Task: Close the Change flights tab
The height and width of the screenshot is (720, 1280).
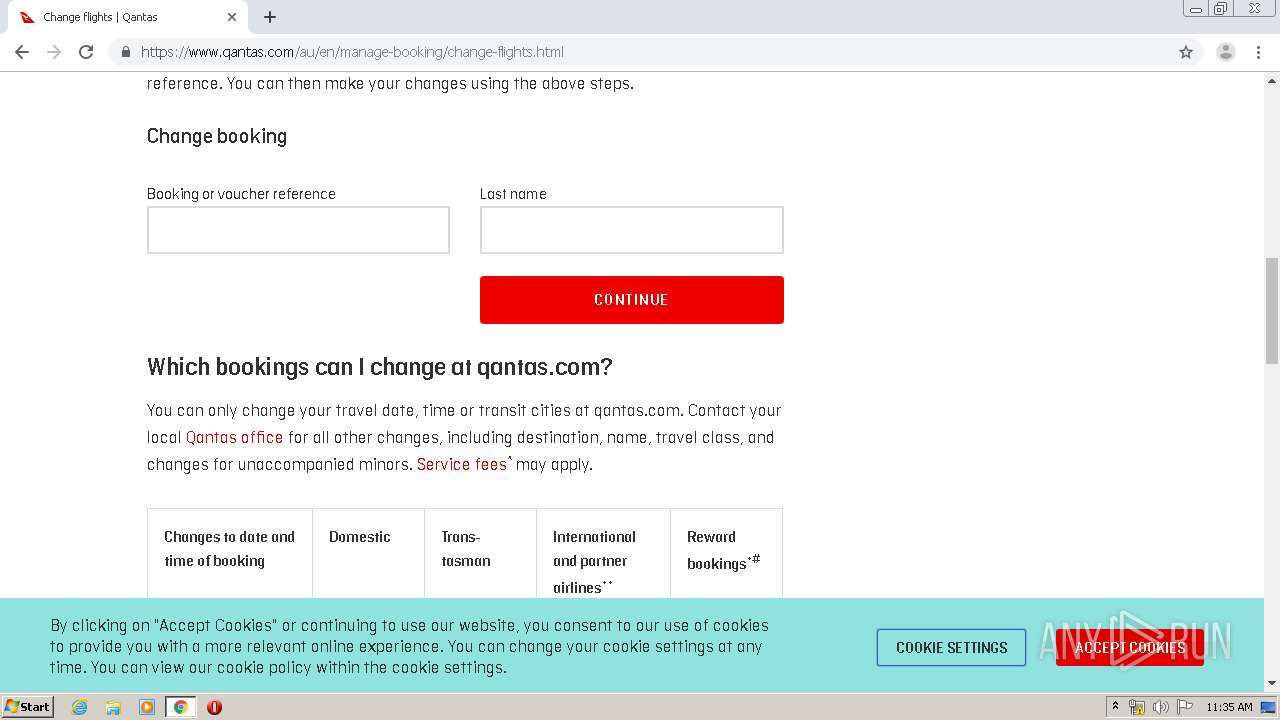Action: click(232, 17)
